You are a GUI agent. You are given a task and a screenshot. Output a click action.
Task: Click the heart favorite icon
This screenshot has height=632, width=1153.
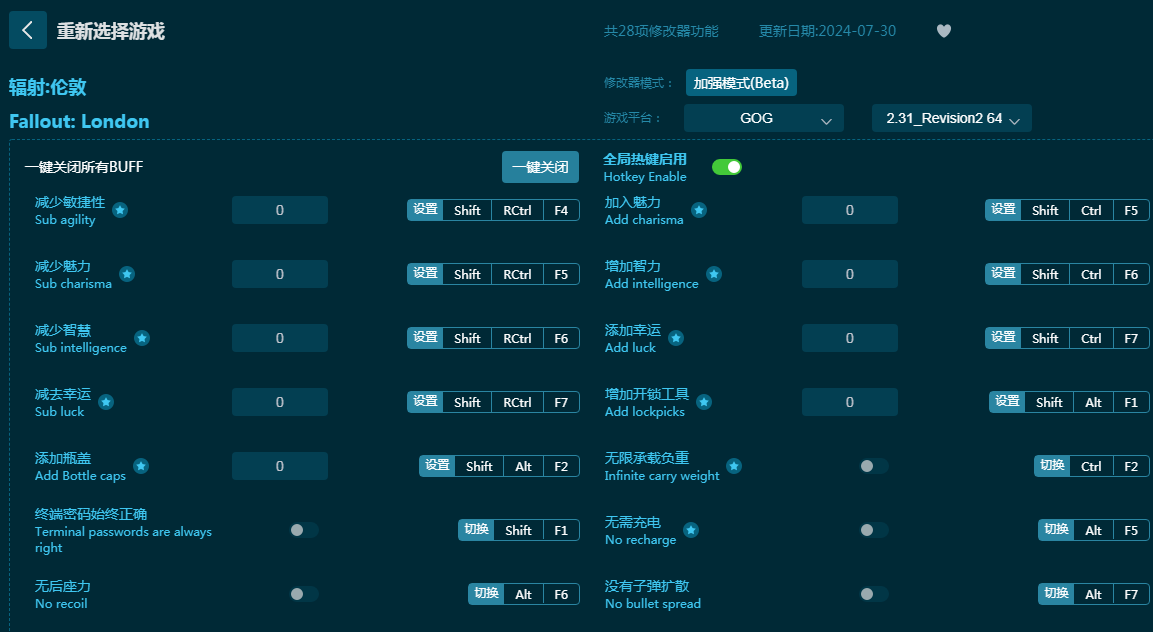(x=944, y=31)
